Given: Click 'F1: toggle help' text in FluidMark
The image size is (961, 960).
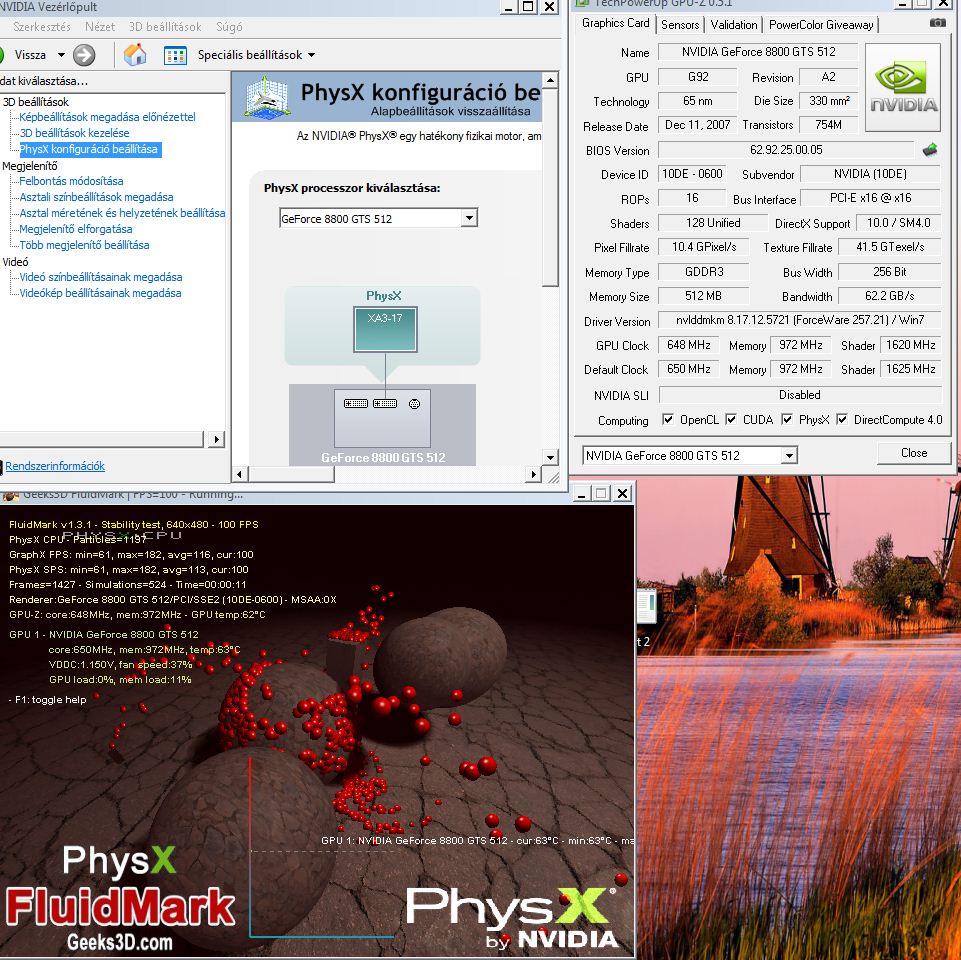Looking at the screenshot, I should click(50, 699).
